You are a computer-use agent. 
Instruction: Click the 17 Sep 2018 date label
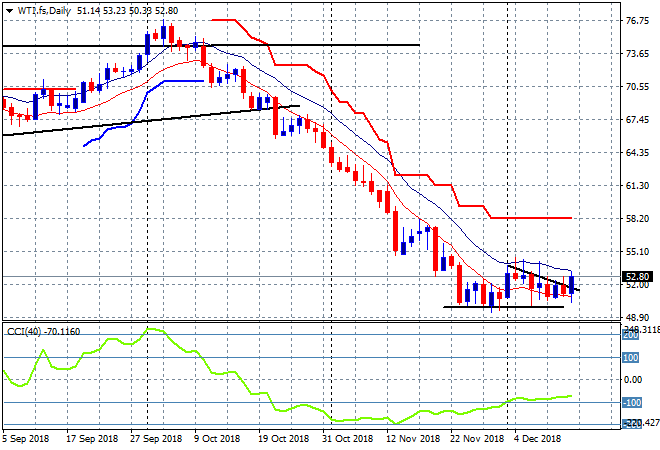92,439
